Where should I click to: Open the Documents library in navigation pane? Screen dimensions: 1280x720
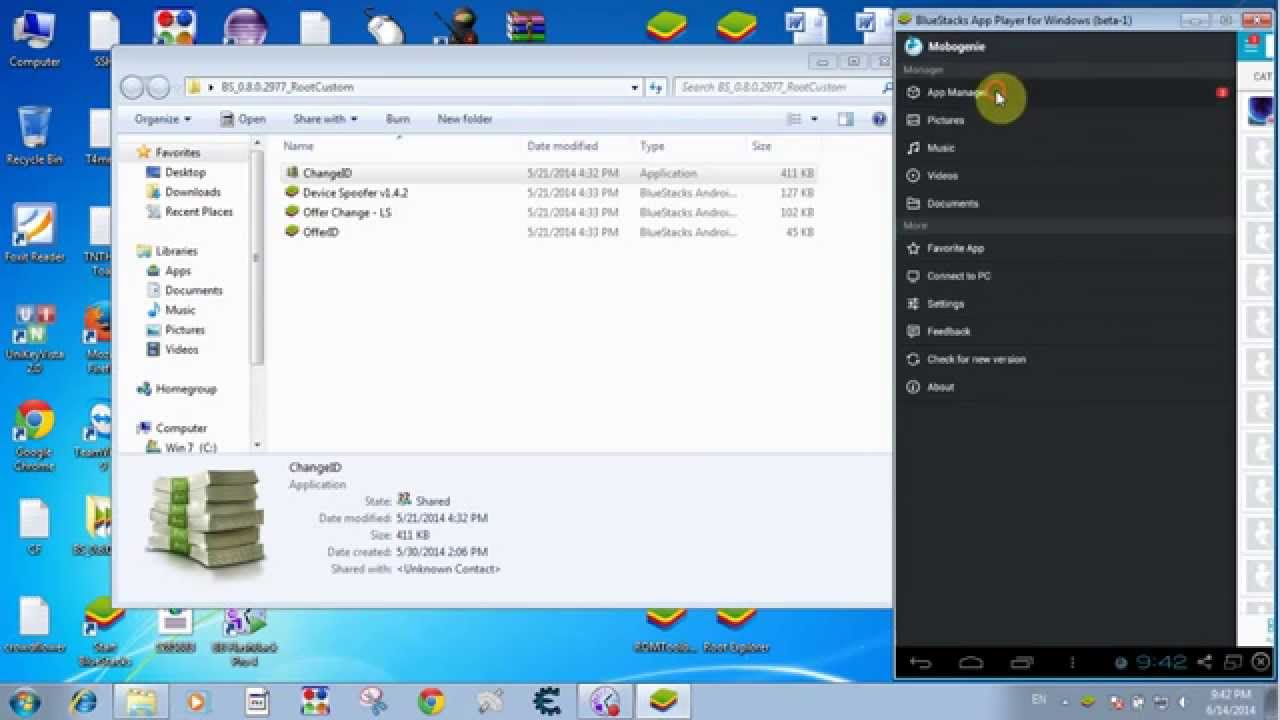[193, 290]
